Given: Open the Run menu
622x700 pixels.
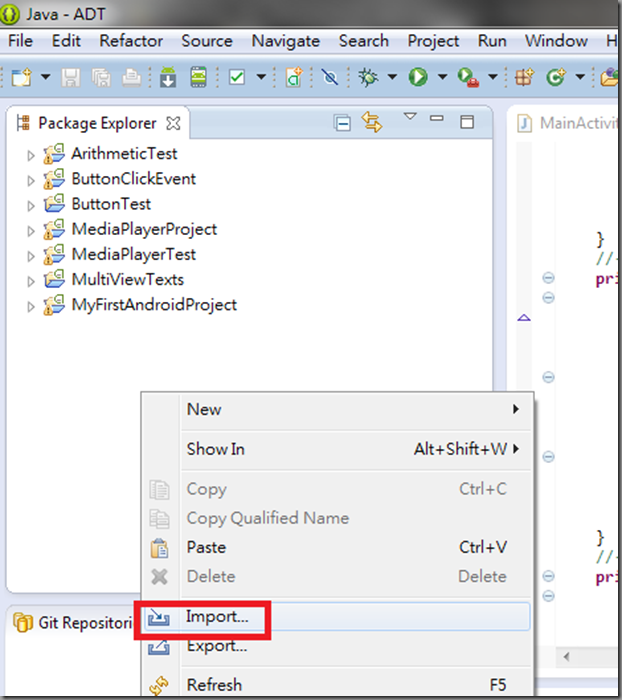Looking at the screenshot, I should coord(492,41).
